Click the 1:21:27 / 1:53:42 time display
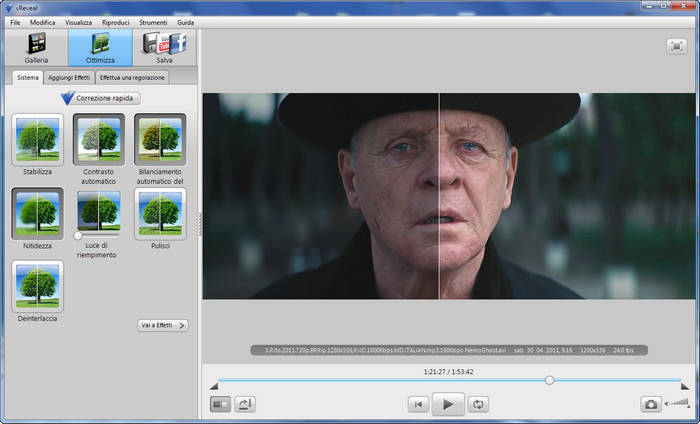This screenshot has height=424, width=700. tap(448, 372)
